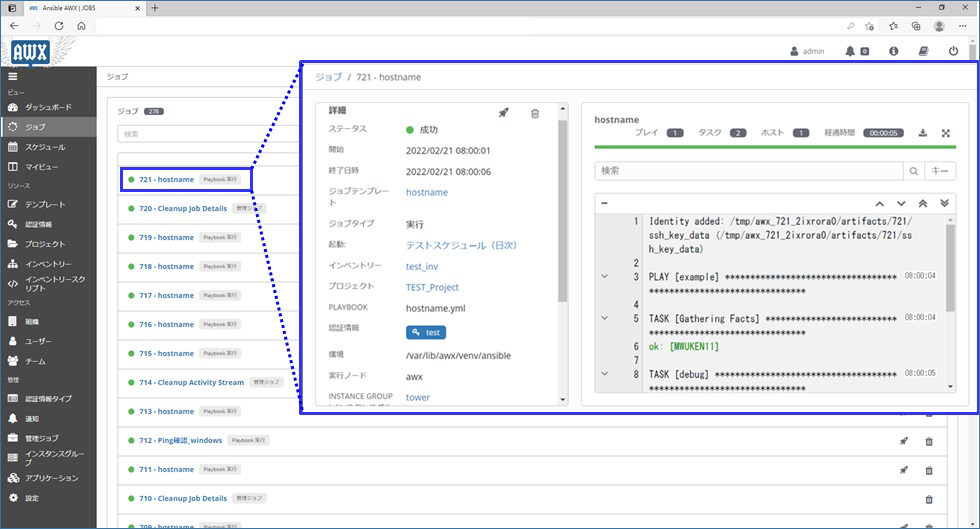The height and width of the screenshot is (529, 980).
Task: Open 管理ジョブ in sidebar
Action: click(48, 438)
